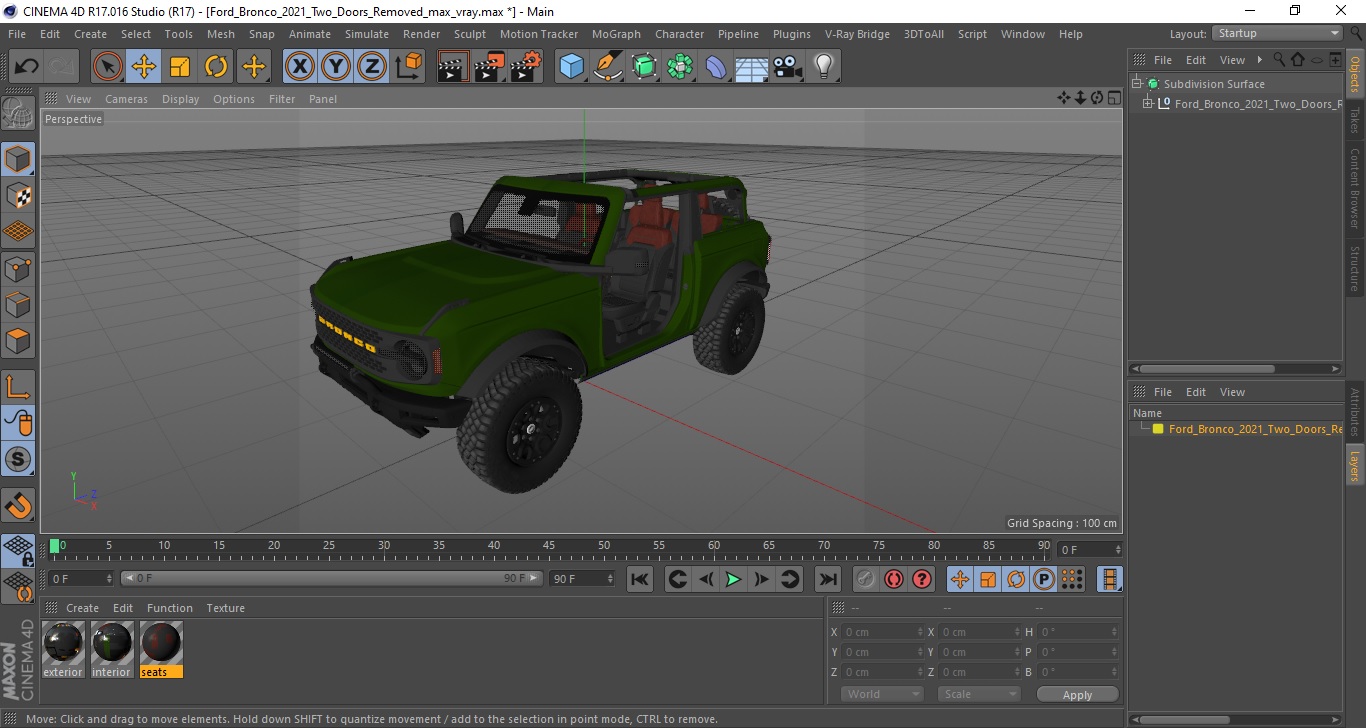Toggle X axis lock

[300, 67]
